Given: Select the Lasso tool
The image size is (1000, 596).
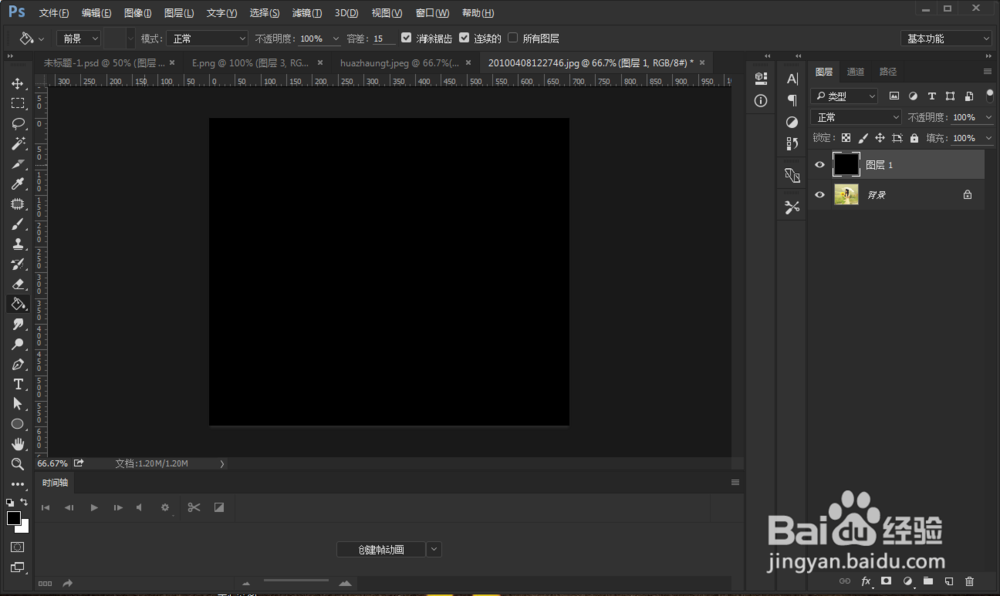Looking at the screenshot, I should click(18, 123).
